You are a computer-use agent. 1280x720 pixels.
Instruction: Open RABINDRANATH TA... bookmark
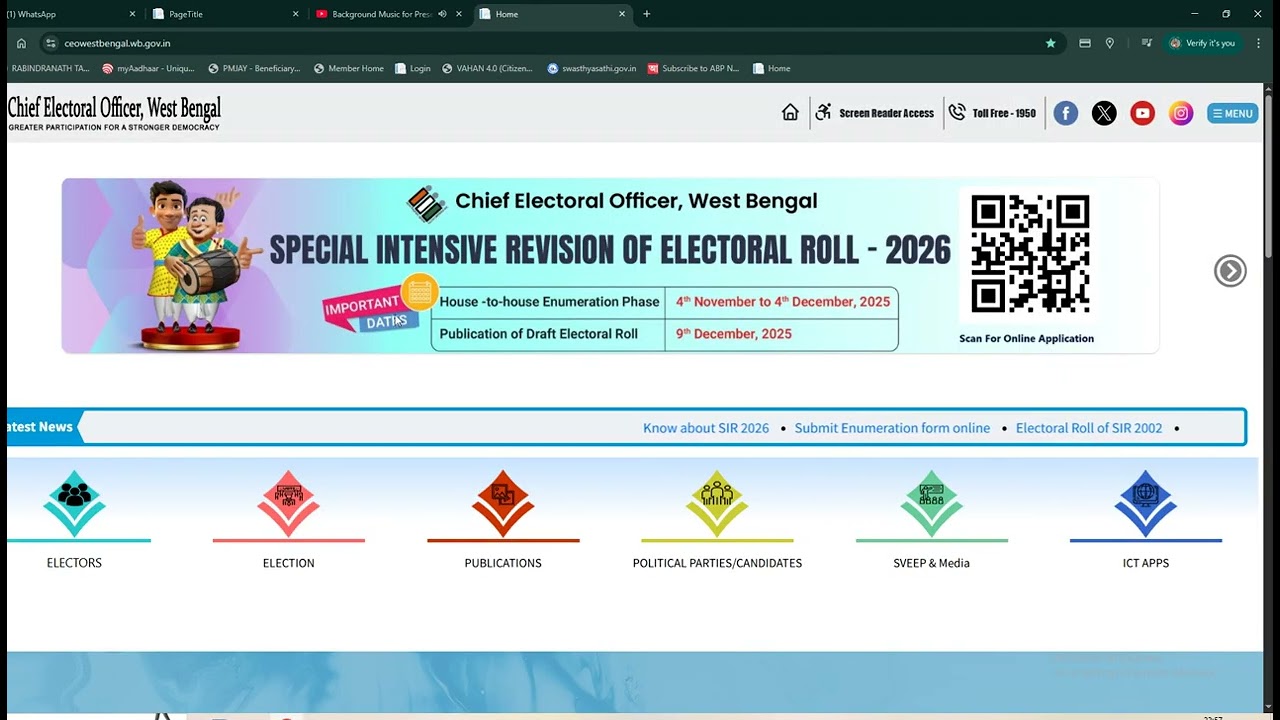tap(49, 69)
